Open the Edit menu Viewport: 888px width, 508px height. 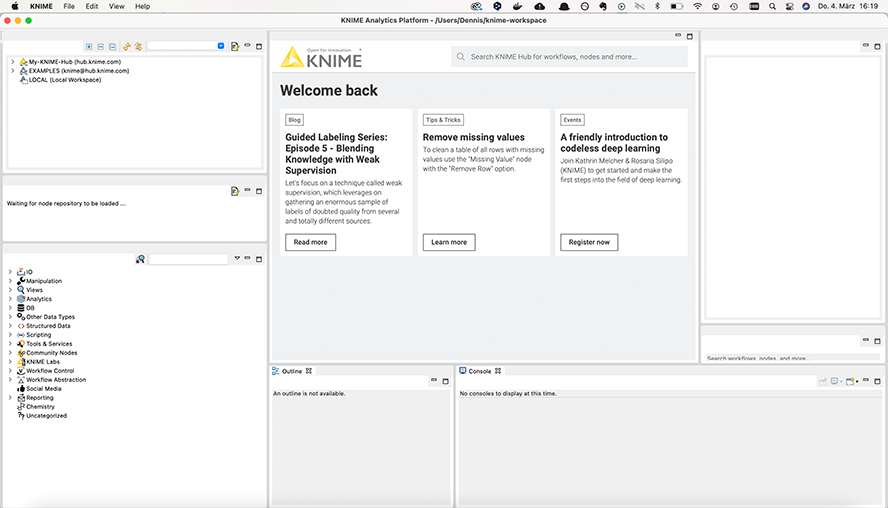coord(92,6)
